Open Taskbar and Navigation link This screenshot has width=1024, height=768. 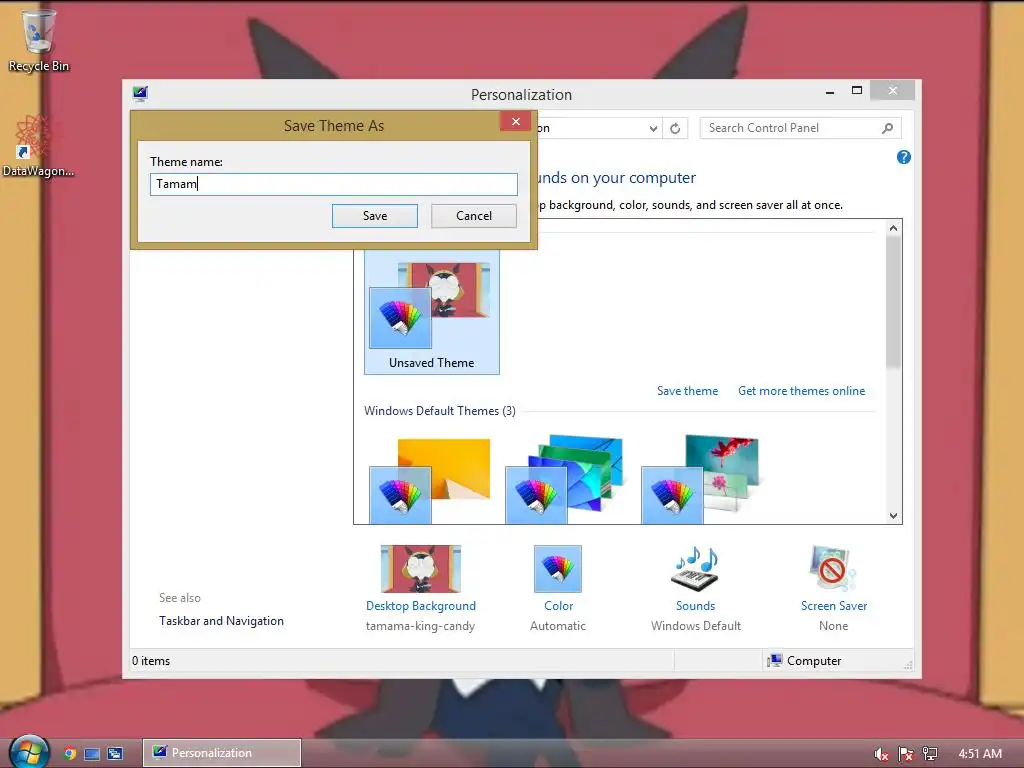pyautogui.click(x=221, y=621)
